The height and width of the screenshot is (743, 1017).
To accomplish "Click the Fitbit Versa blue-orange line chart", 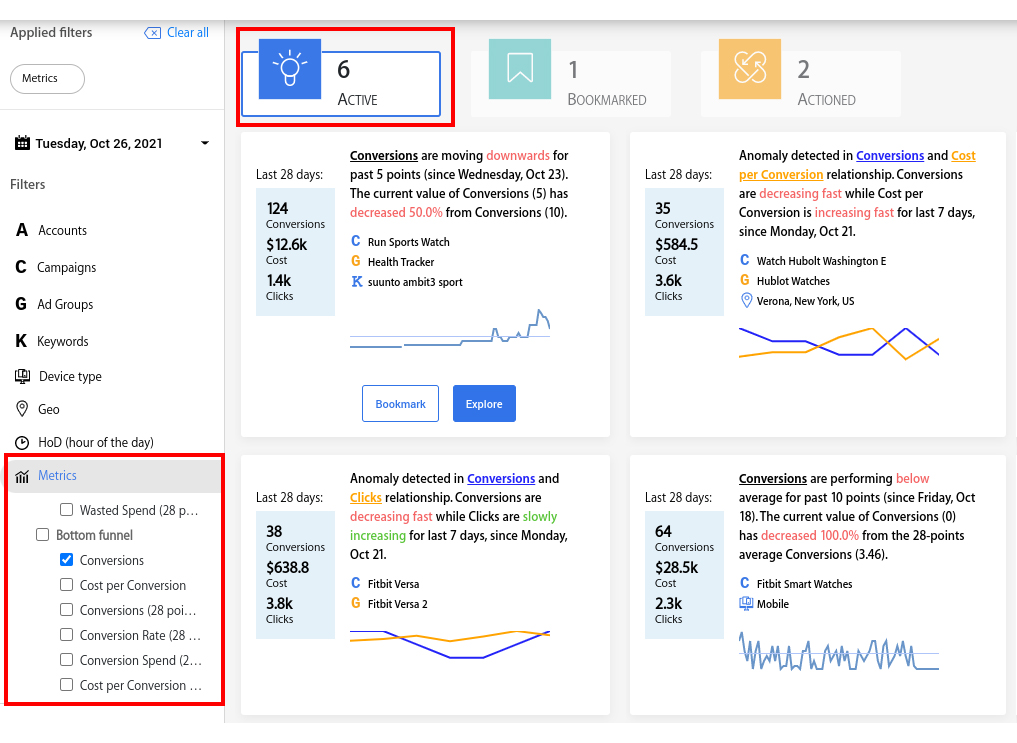I will [450, 644].
